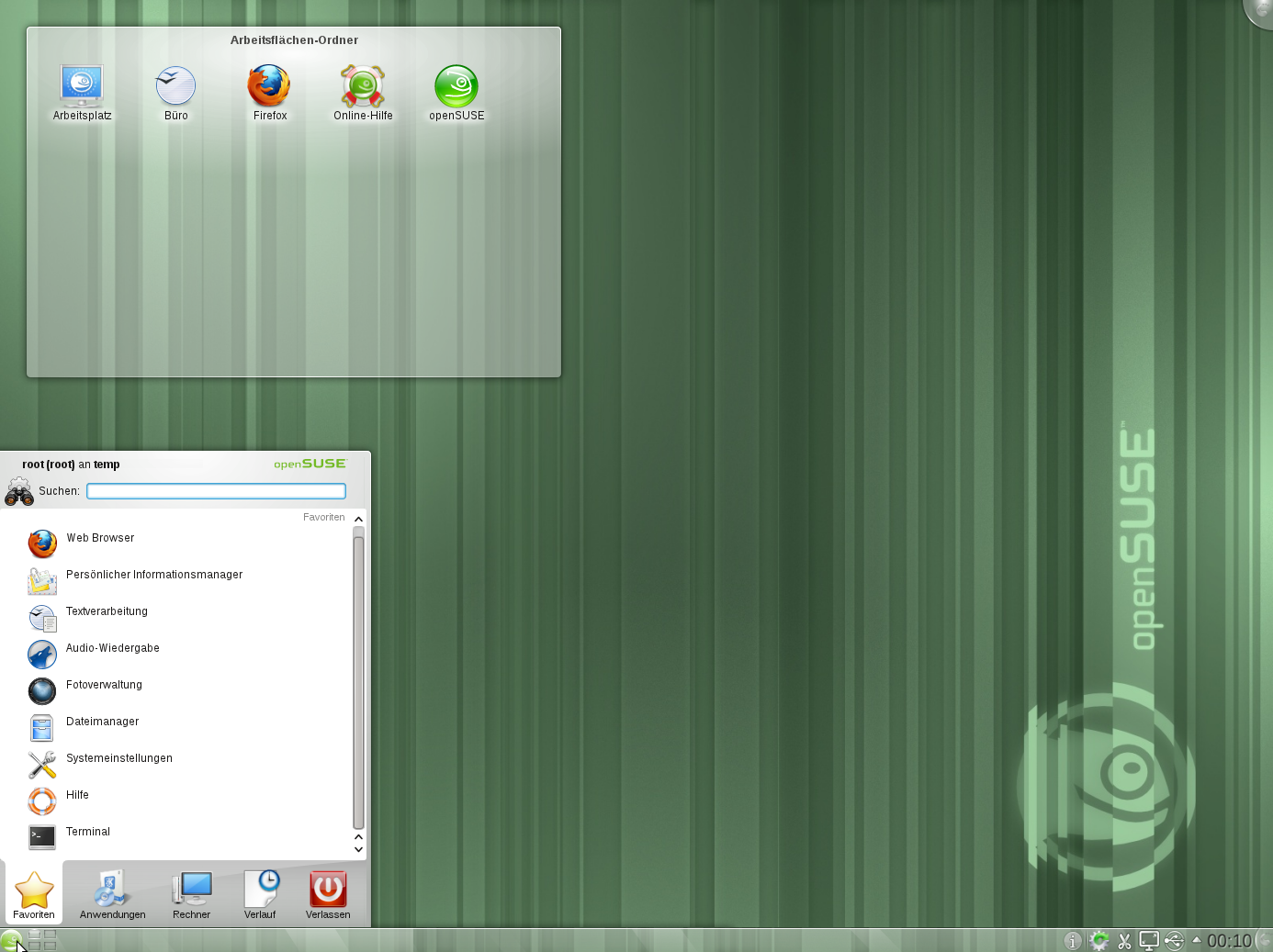Open the Verlassen leave tab

pyautogui.click(x=328, y=895)
